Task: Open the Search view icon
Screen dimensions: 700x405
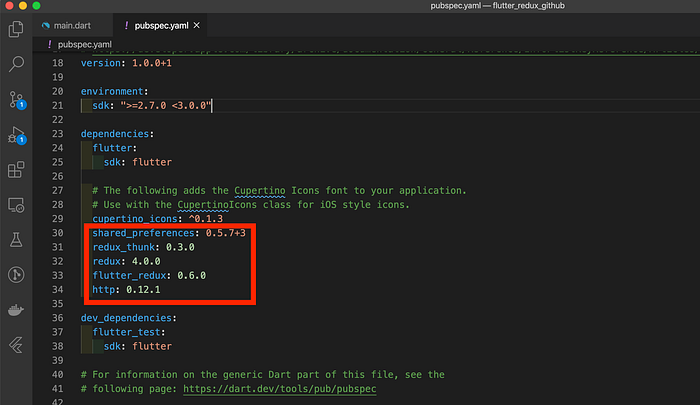Action: point(16,64)
